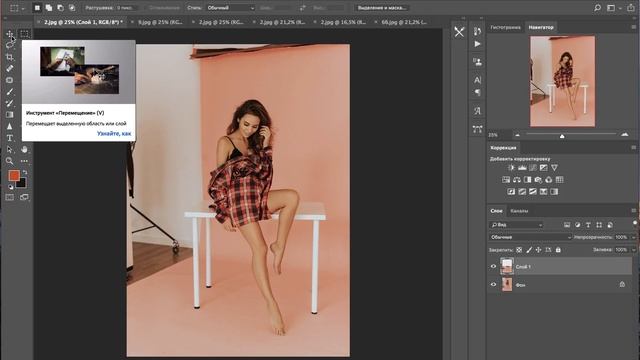The height and width of the screenshot is (360, 640).
Task: Switch to the Слои tab
Action: [496, 211]
